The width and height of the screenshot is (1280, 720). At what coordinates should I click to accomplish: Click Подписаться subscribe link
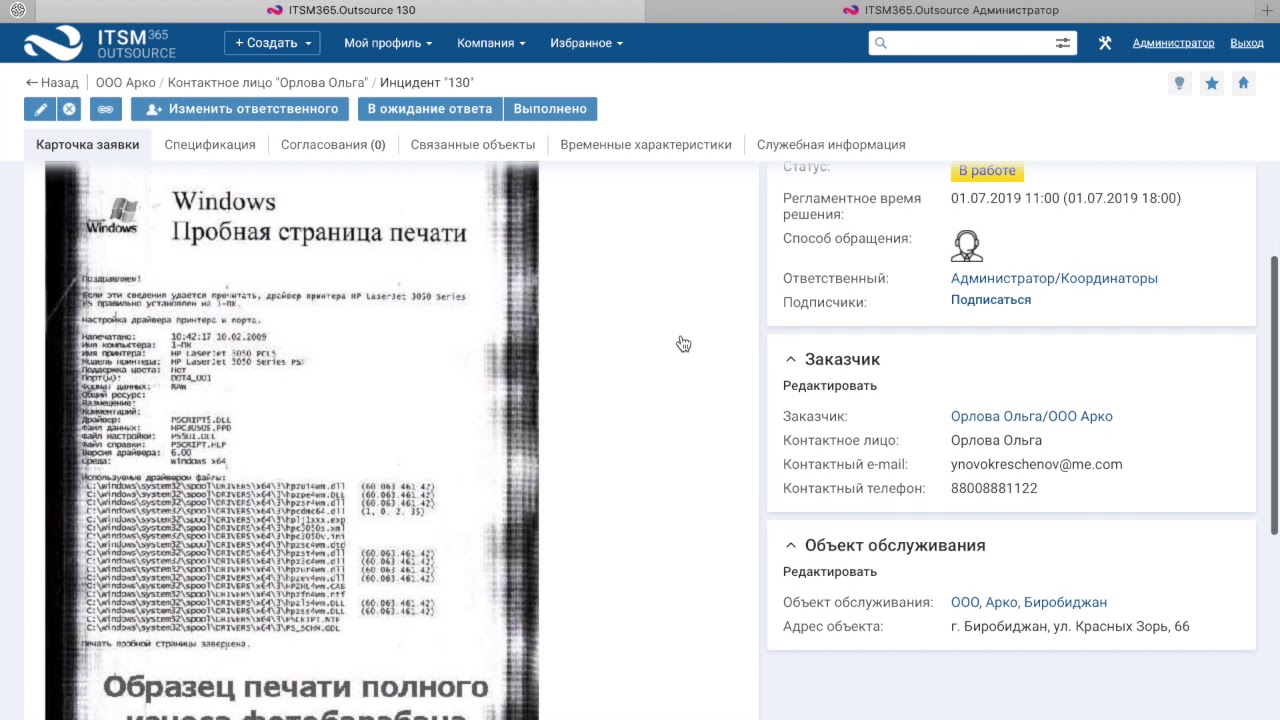pos(991,300)
